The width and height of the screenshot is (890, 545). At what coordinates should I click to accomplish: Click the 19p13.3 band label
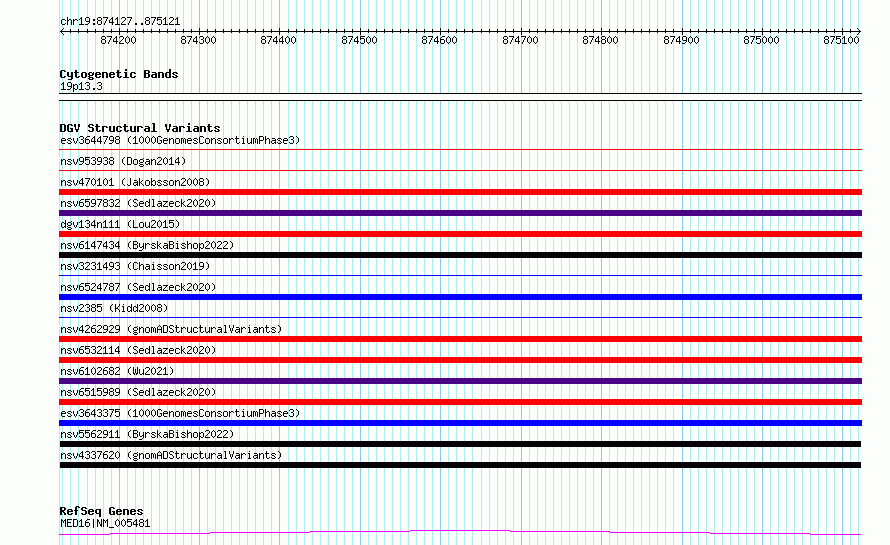click(x=81, y=86)
